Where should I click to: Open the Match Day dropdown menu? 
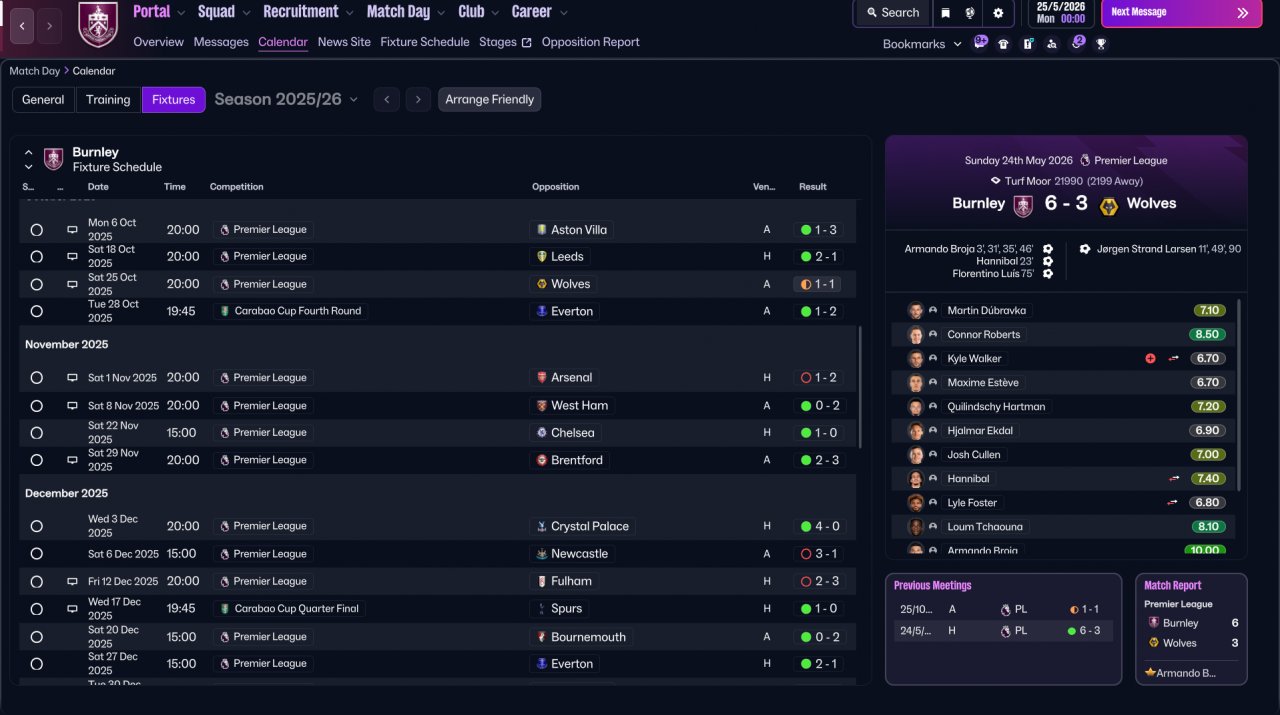[x=406, y=12]
